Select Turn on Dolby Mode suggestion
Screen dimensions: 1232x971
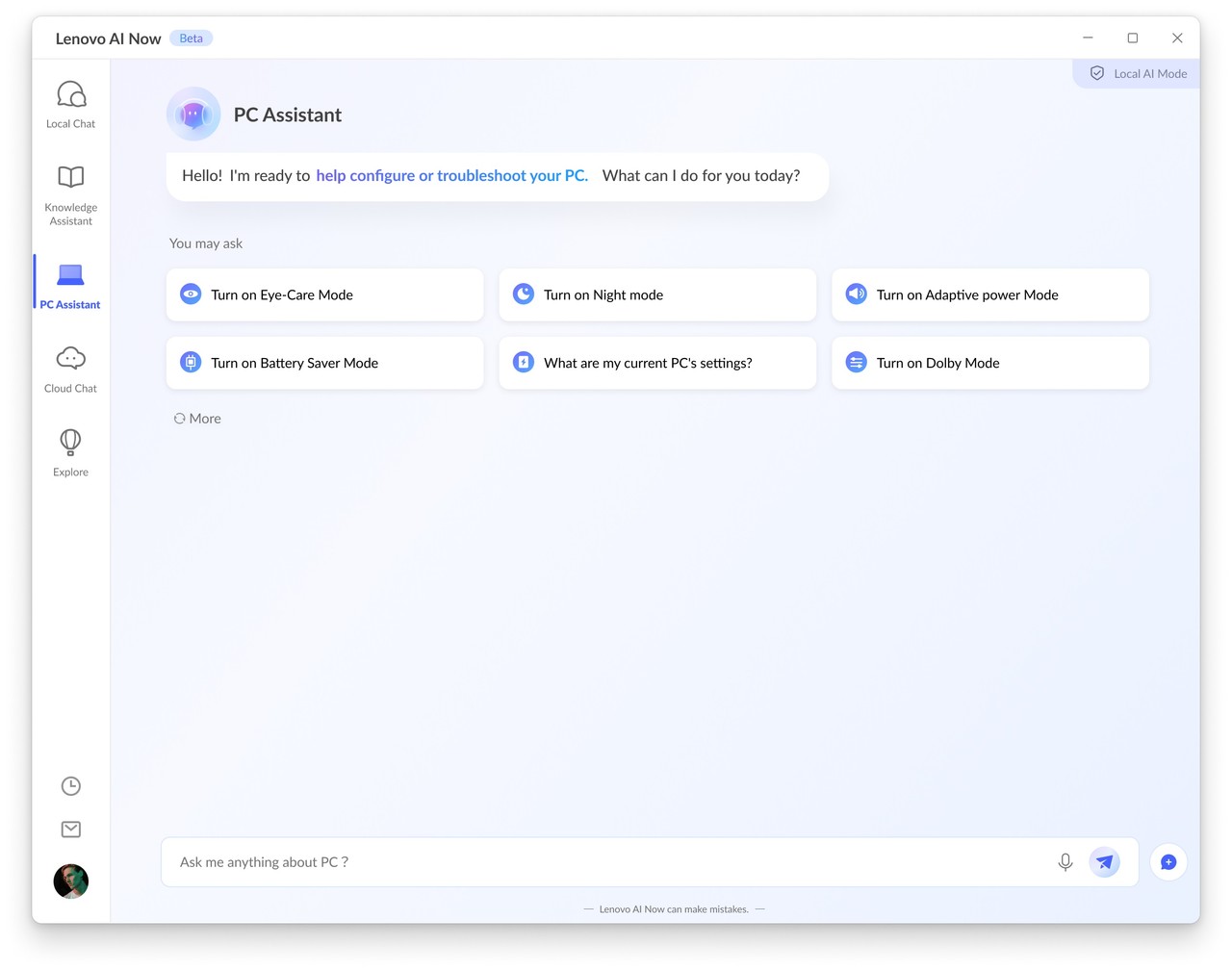pos(989,363)
